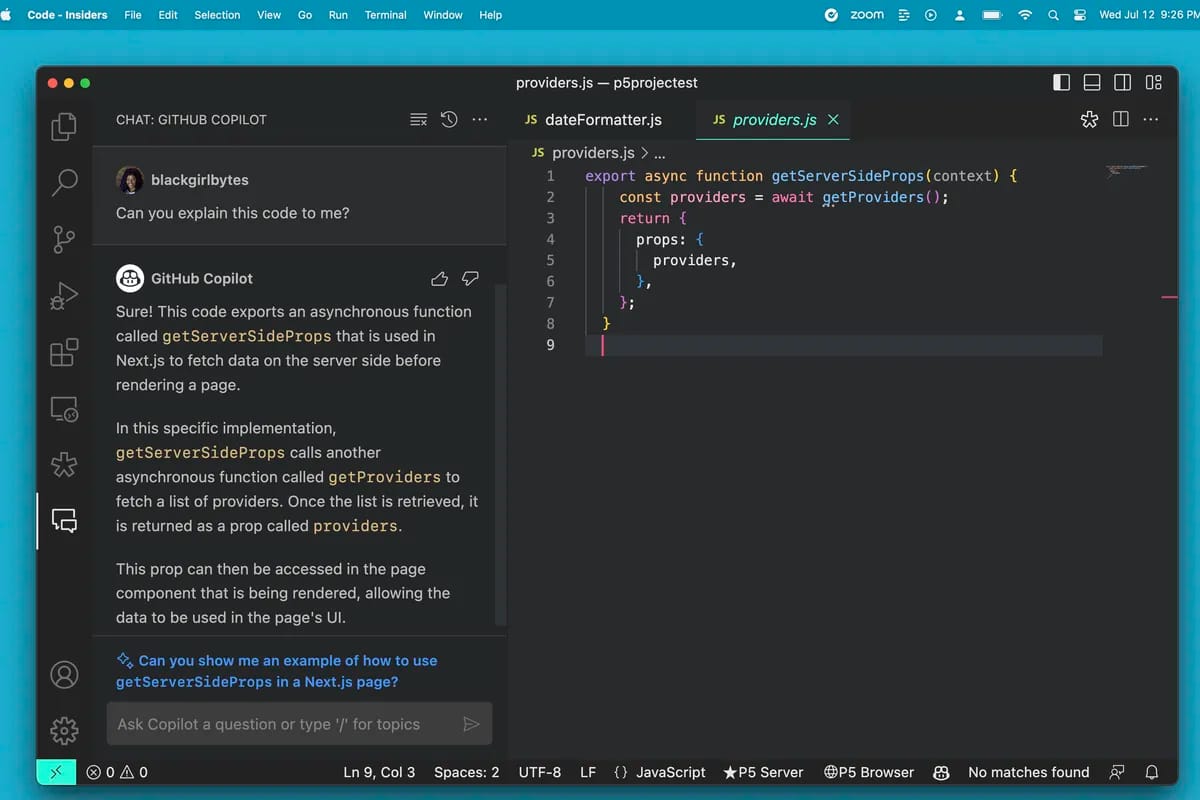Viewport: 1200px width, 800px height.
Task: Clear the Copilot chat session
Action: (419, 120)
